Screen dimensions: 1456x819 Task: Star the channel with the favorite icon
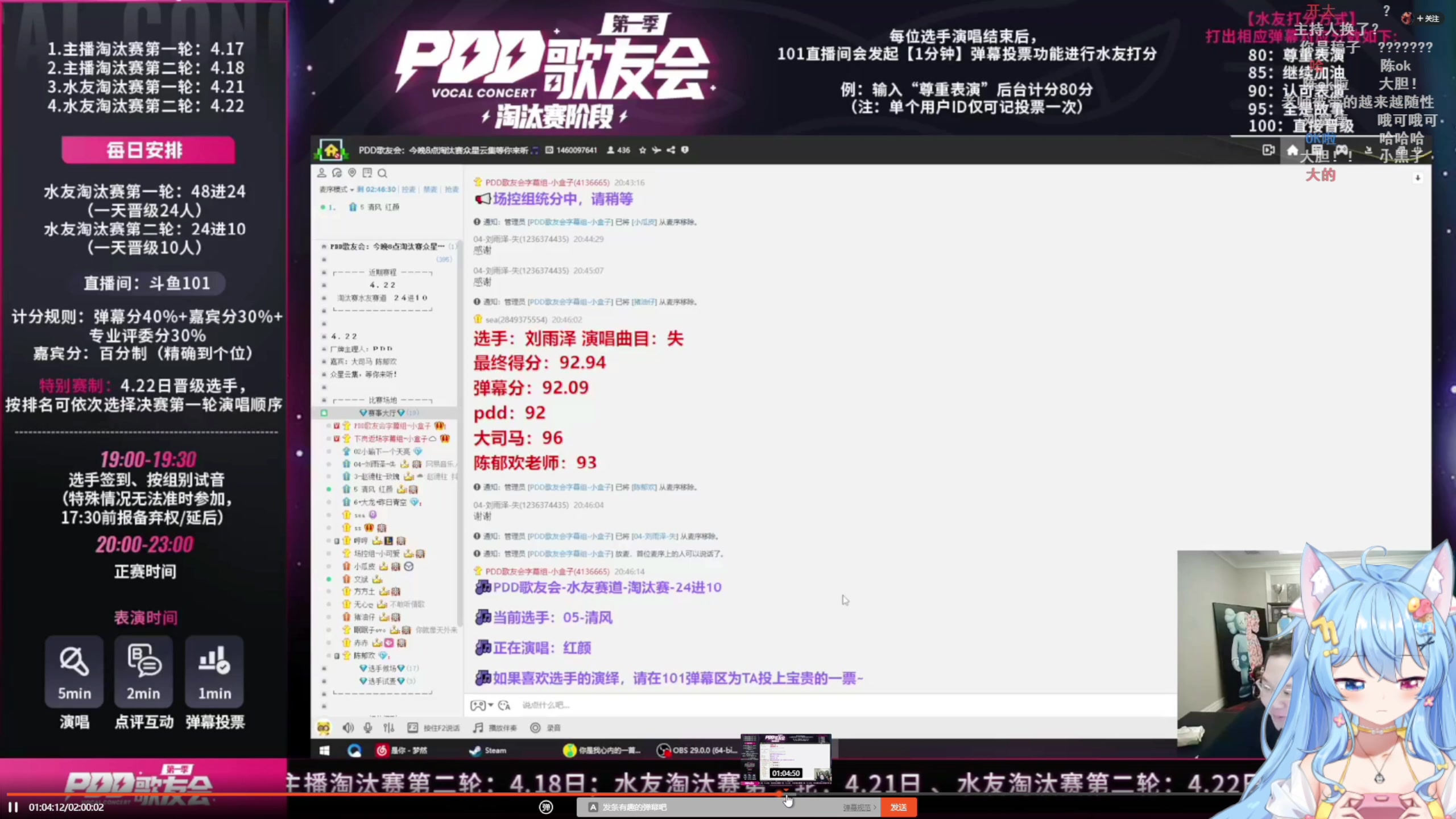point(642,150)
